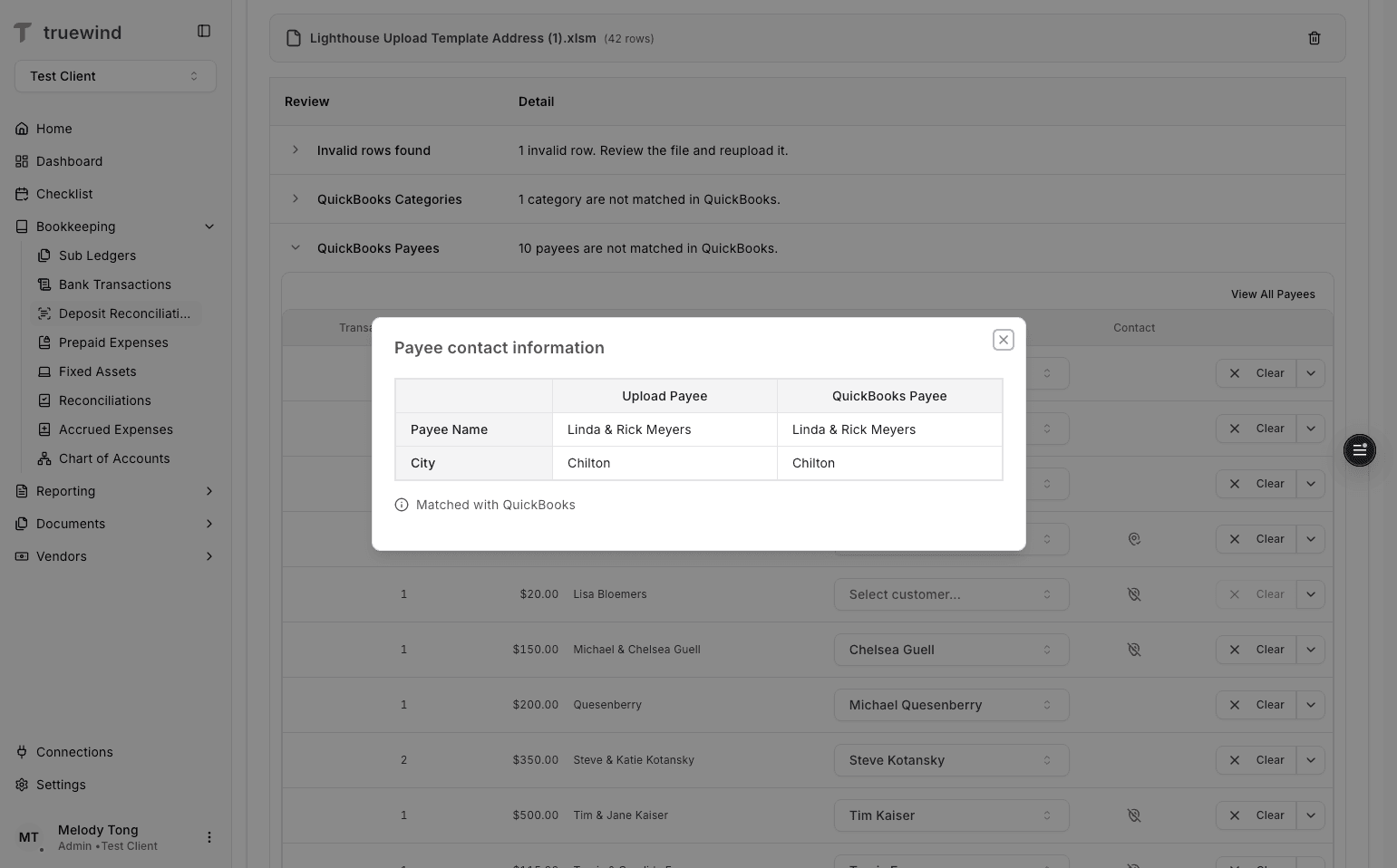Viewport: 1397px width, 868px height.
Task: Open the floating panel icon on the right edge
Action: pyautogui.click(x=1359, y=450)
